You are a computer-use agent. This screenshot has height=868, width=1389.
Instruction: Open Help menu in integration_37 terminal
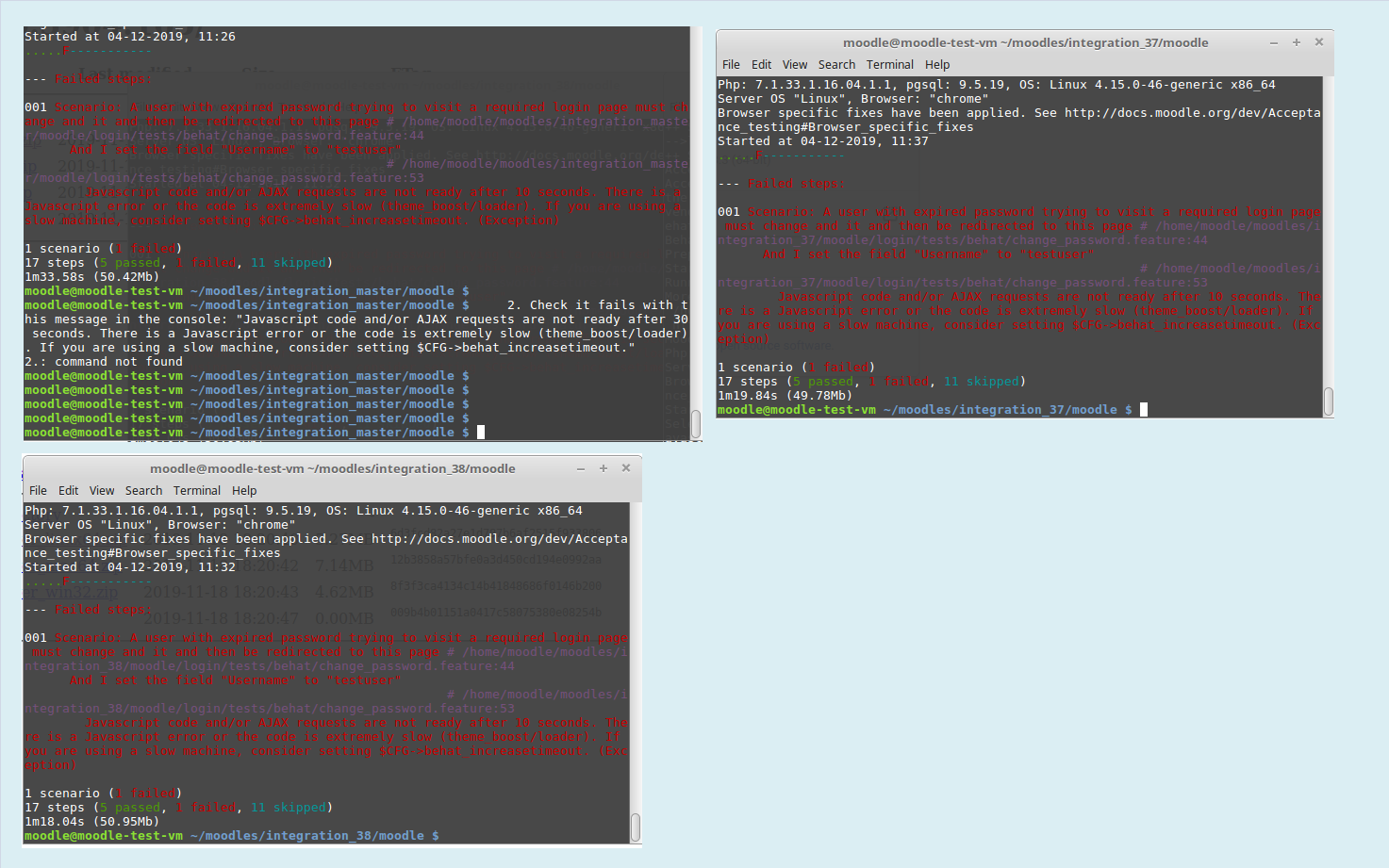pos(937,65)
